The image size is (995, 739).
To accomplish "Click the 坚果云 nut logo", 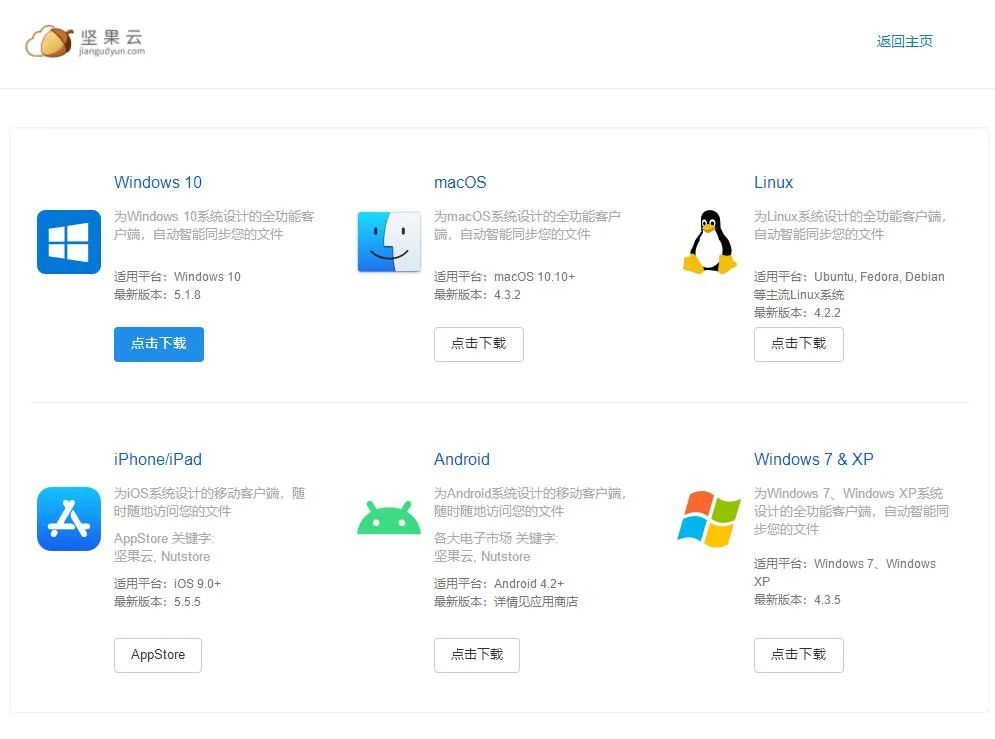I will point(46,41).
